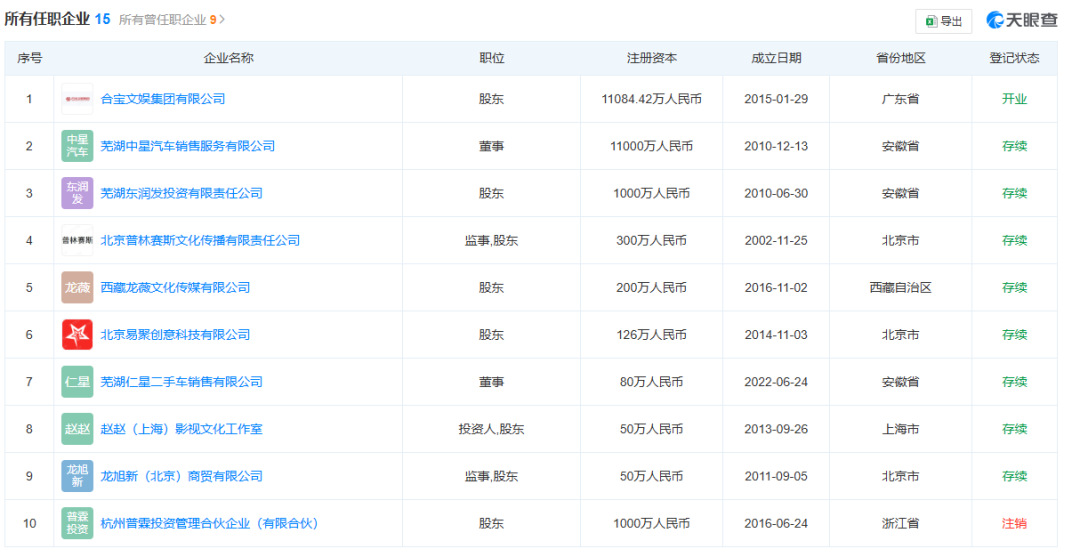1080x557 pixels.
Task: Expand 所有曾任职企业 9 past companies list
Action: [172, 20]
